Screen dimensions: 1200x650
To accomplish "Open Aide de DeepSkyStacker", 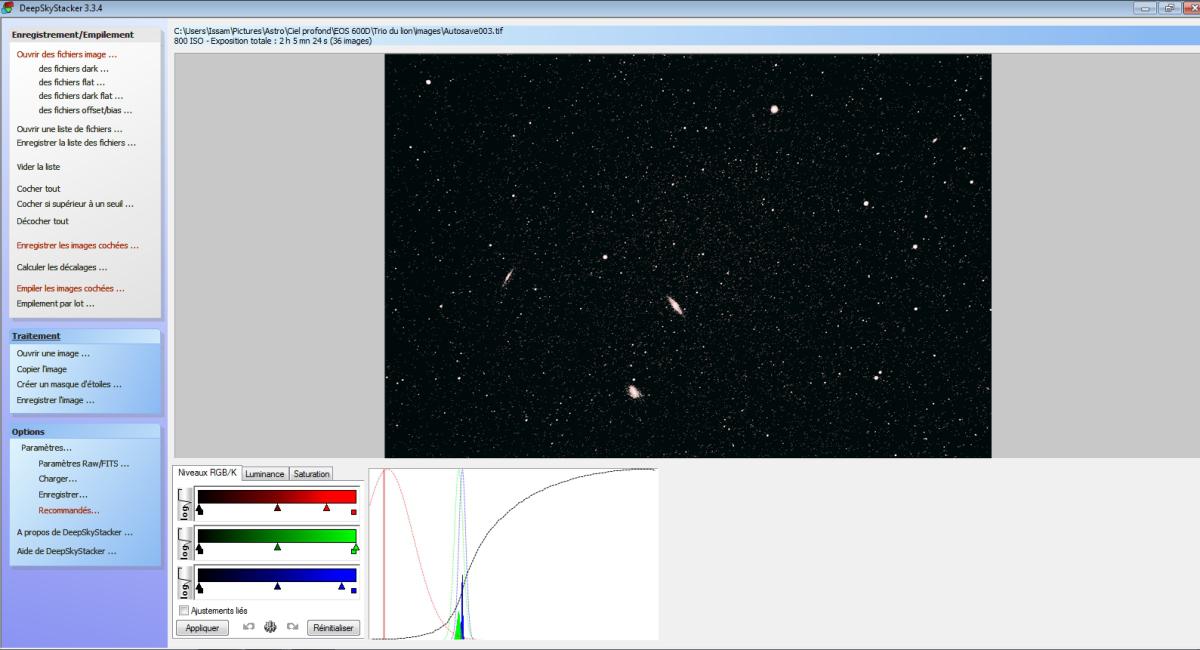I will click(x=67, y=551).
